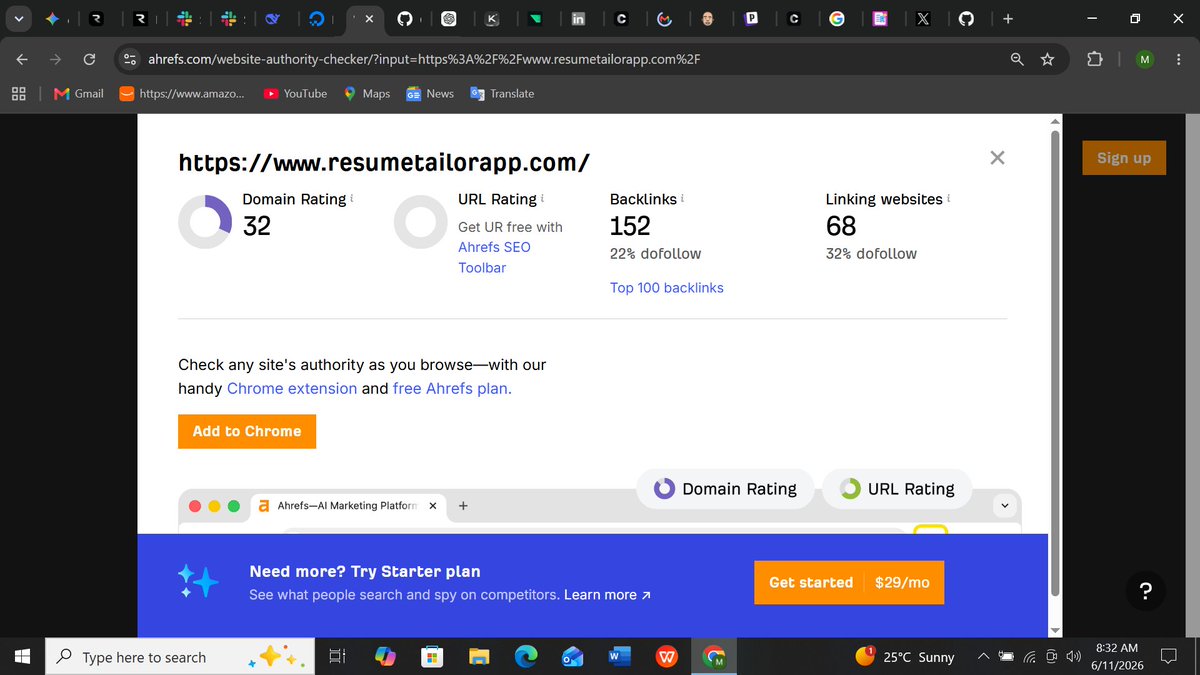Screen dimensions: 1200x675
Task: Open the Maps bookmark
Action: click(x=366, y=93)
